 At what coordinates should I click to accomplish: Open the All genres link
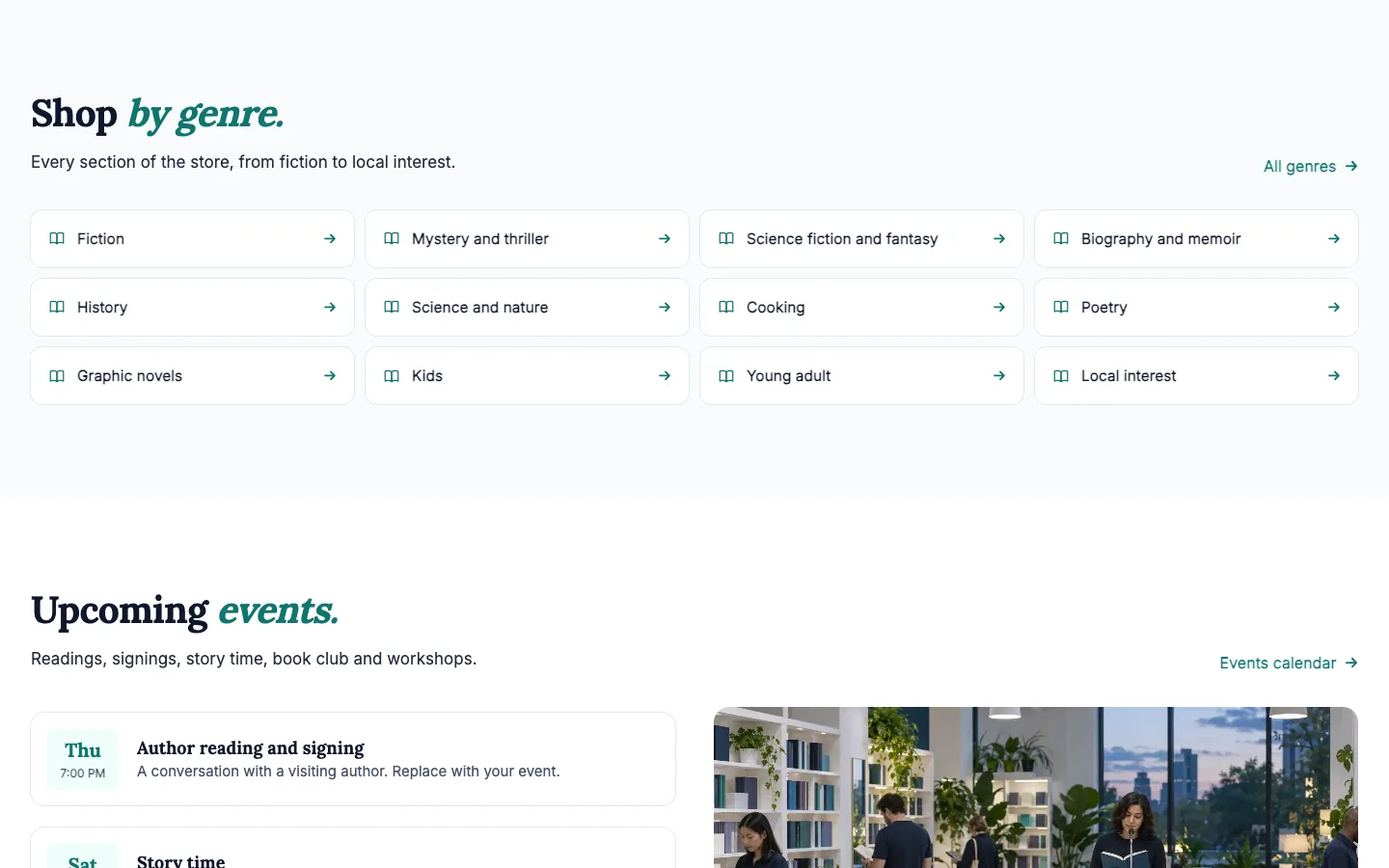coord(1311,166)
